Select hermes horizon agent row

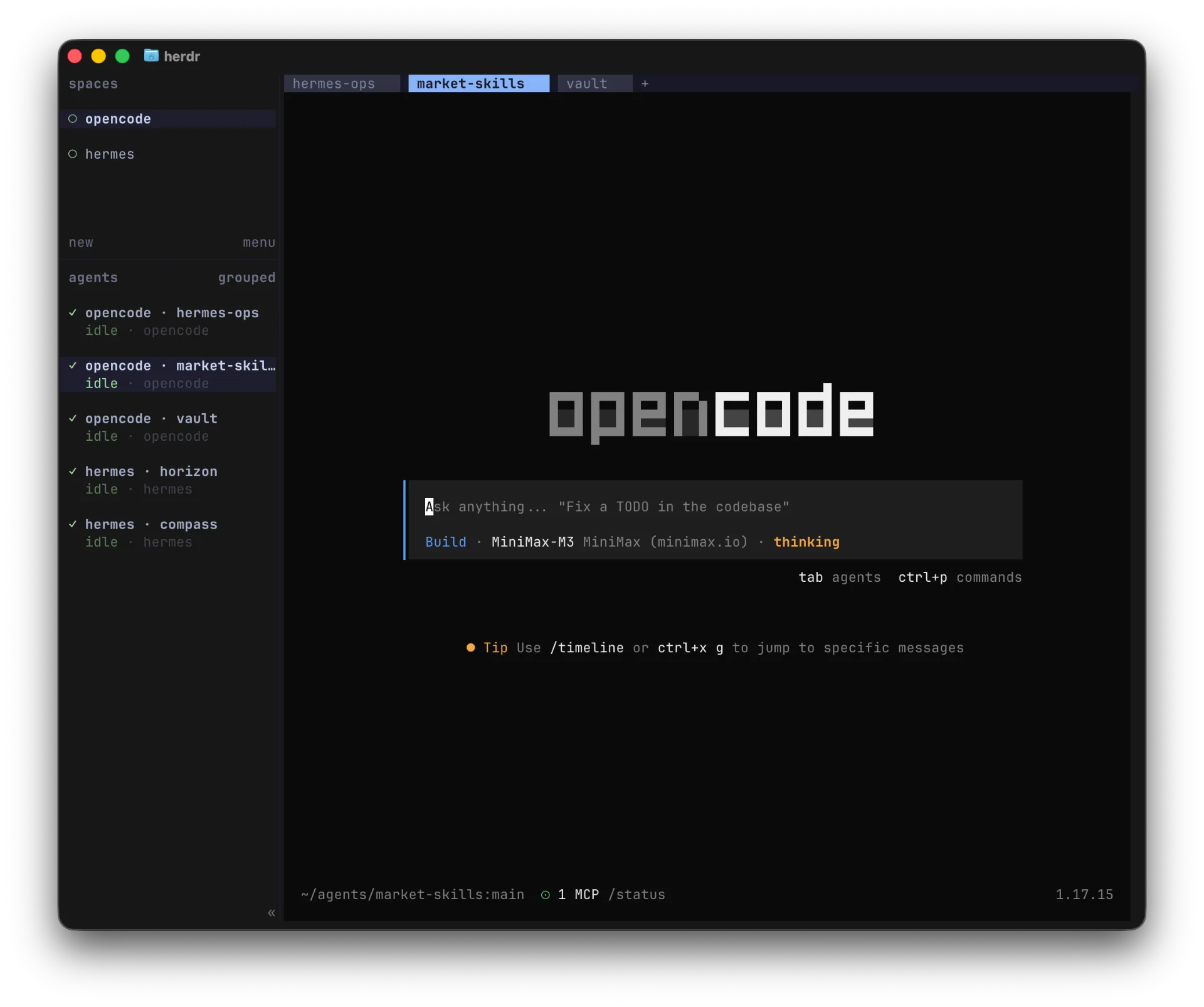pyautogui.click(x=168, y=480)
